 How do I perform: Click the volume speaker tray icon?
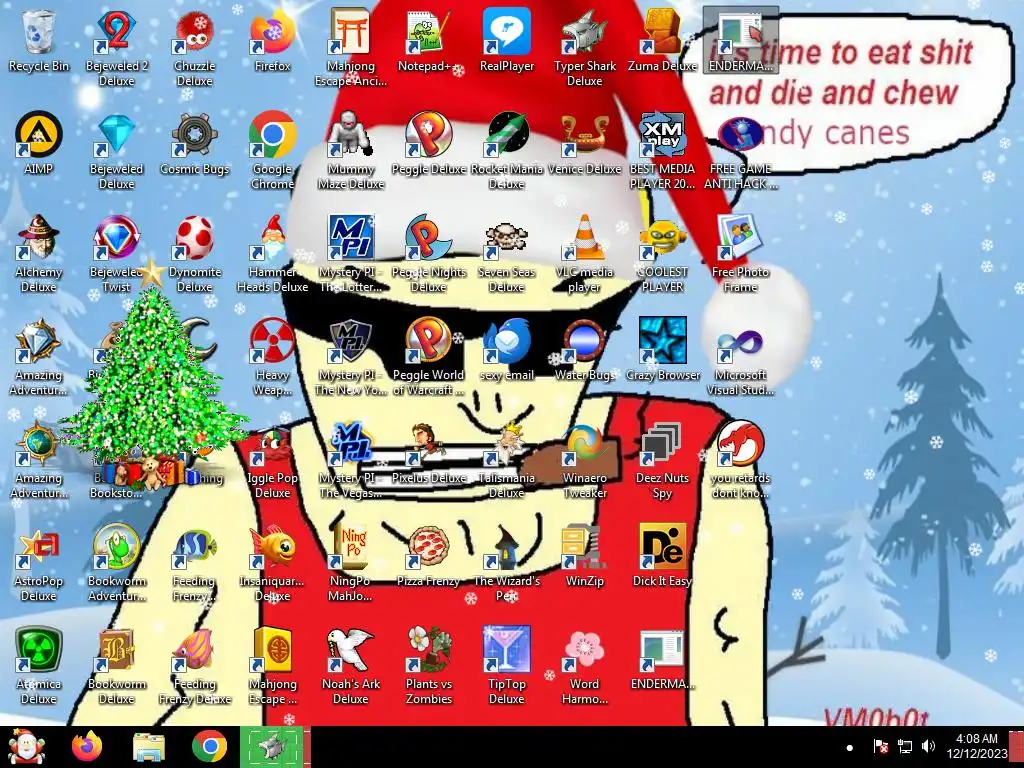[x=928, y=746]
